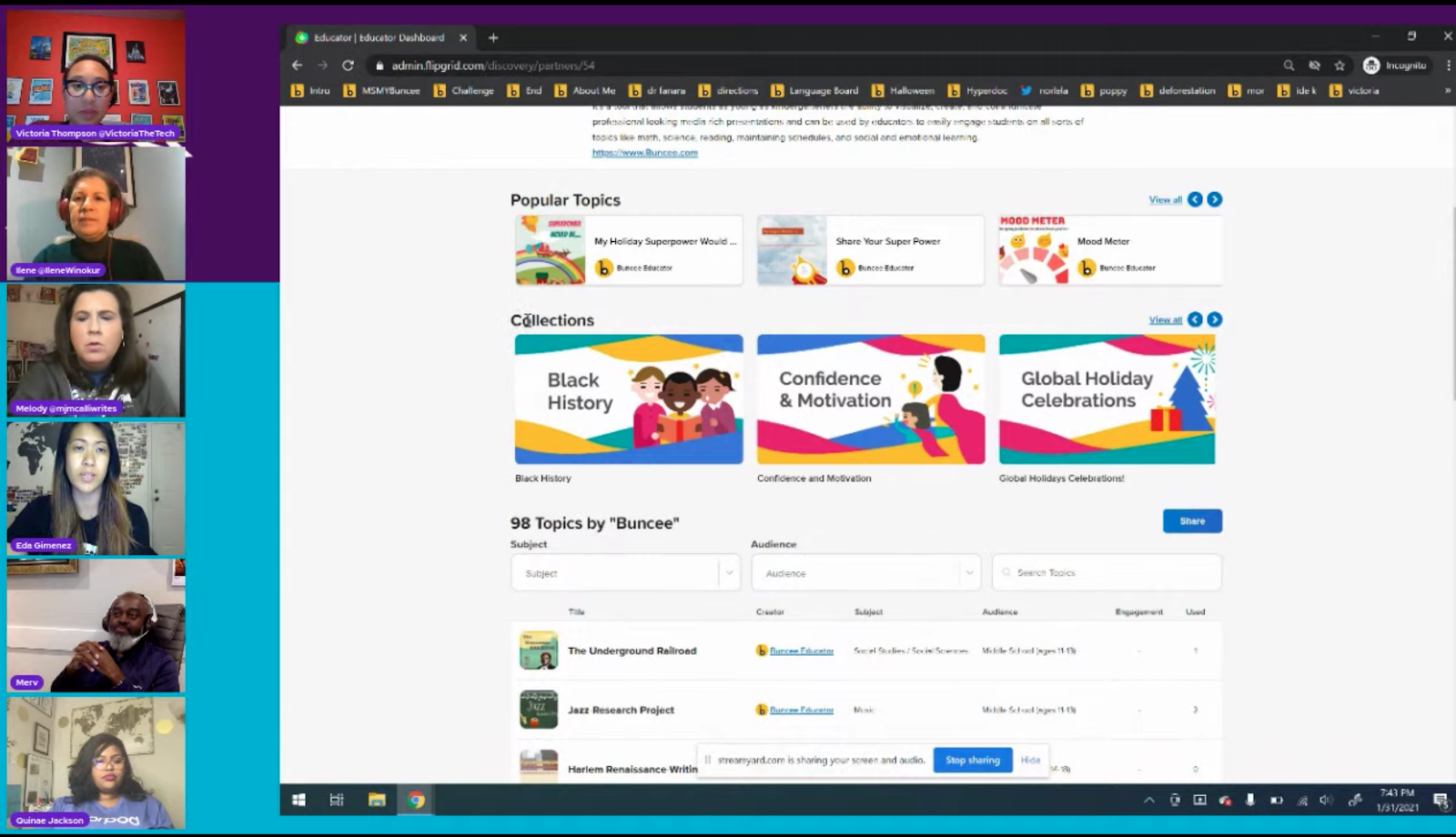Click the browser forward arrow
The image size is (1456, 837).
point(322,66)
